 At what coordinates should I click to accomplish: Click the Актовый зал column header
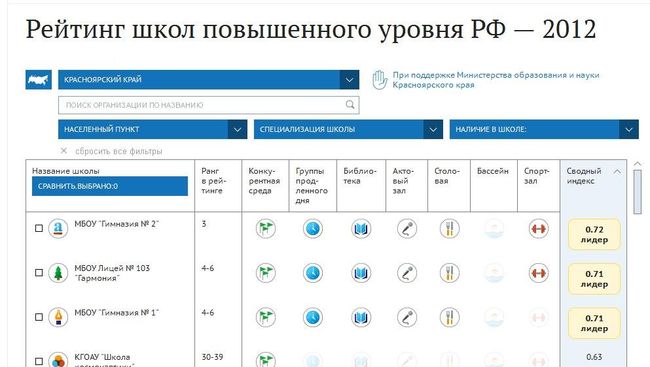tap(403, 181)
